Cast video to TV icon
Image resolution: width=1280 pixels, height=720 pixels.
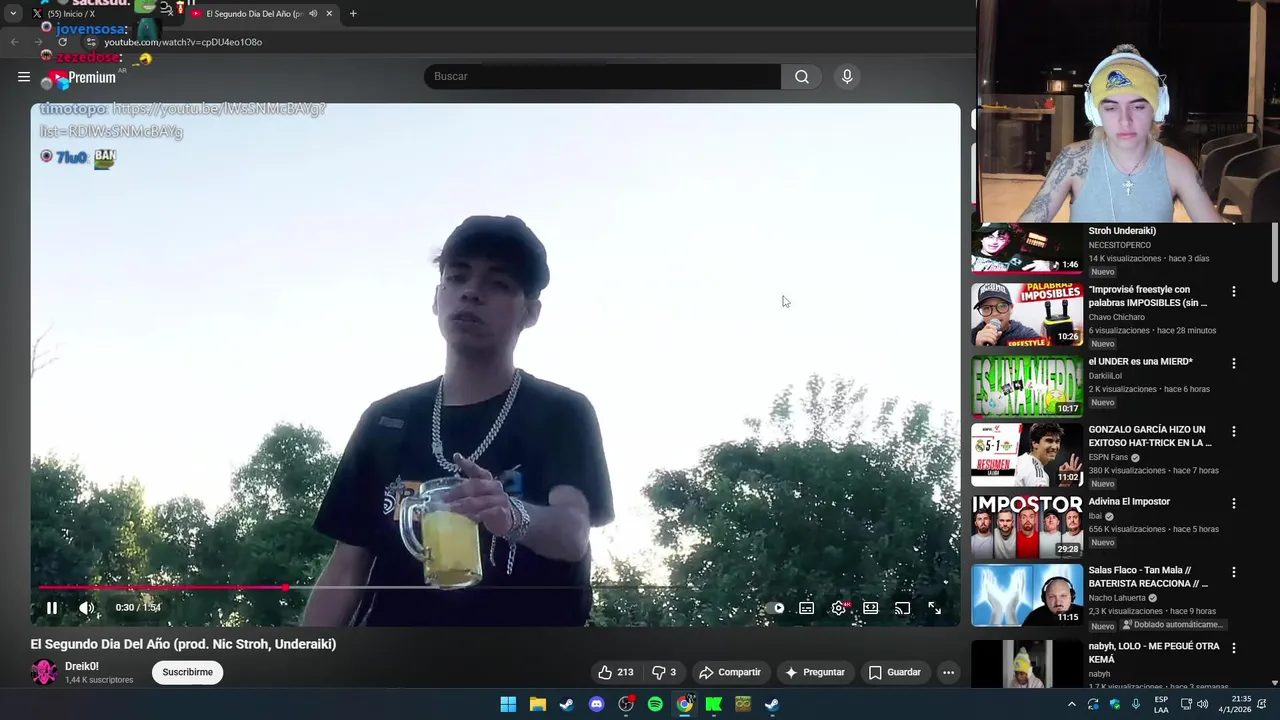pos(902,608)
